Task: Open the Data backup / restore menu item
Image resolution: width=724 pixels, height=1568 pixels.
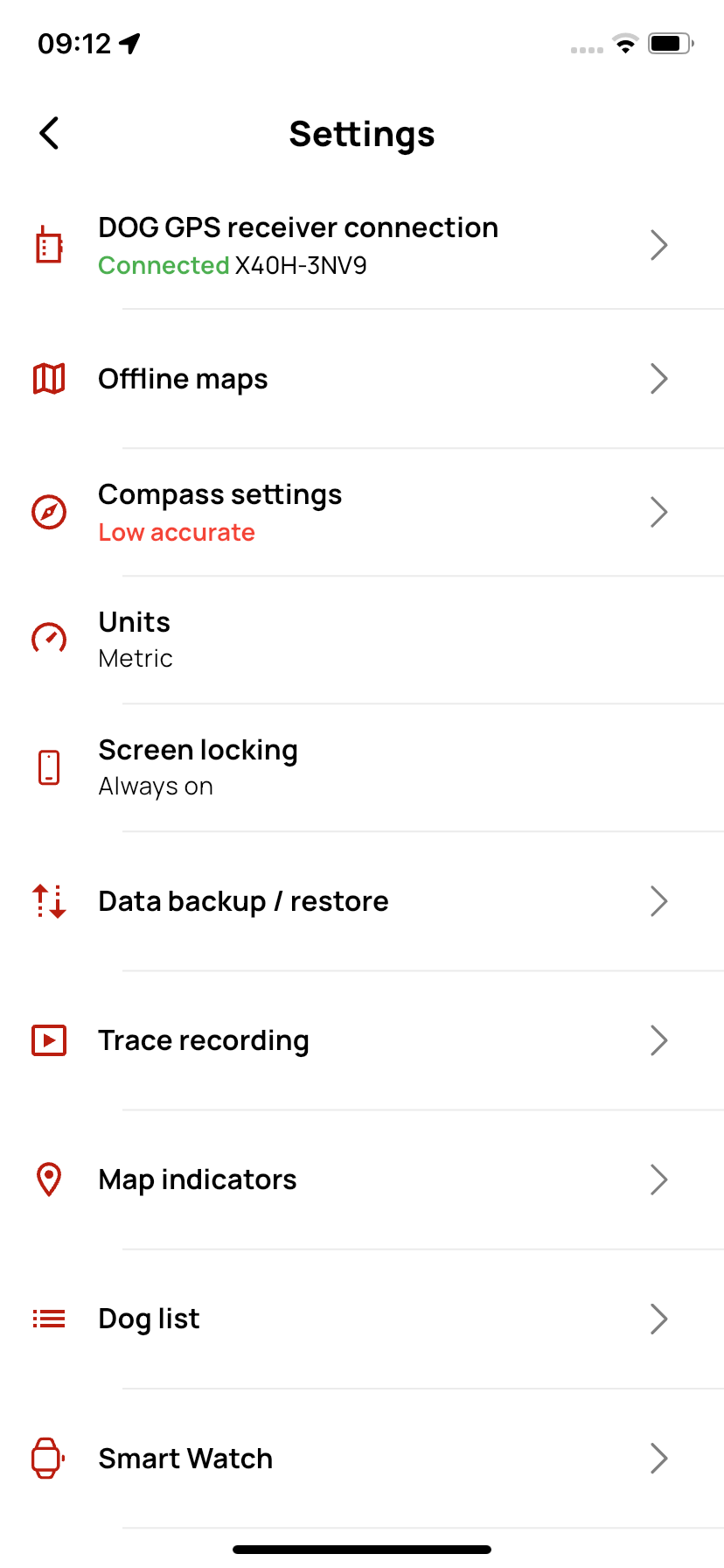Action: (244, 901)
